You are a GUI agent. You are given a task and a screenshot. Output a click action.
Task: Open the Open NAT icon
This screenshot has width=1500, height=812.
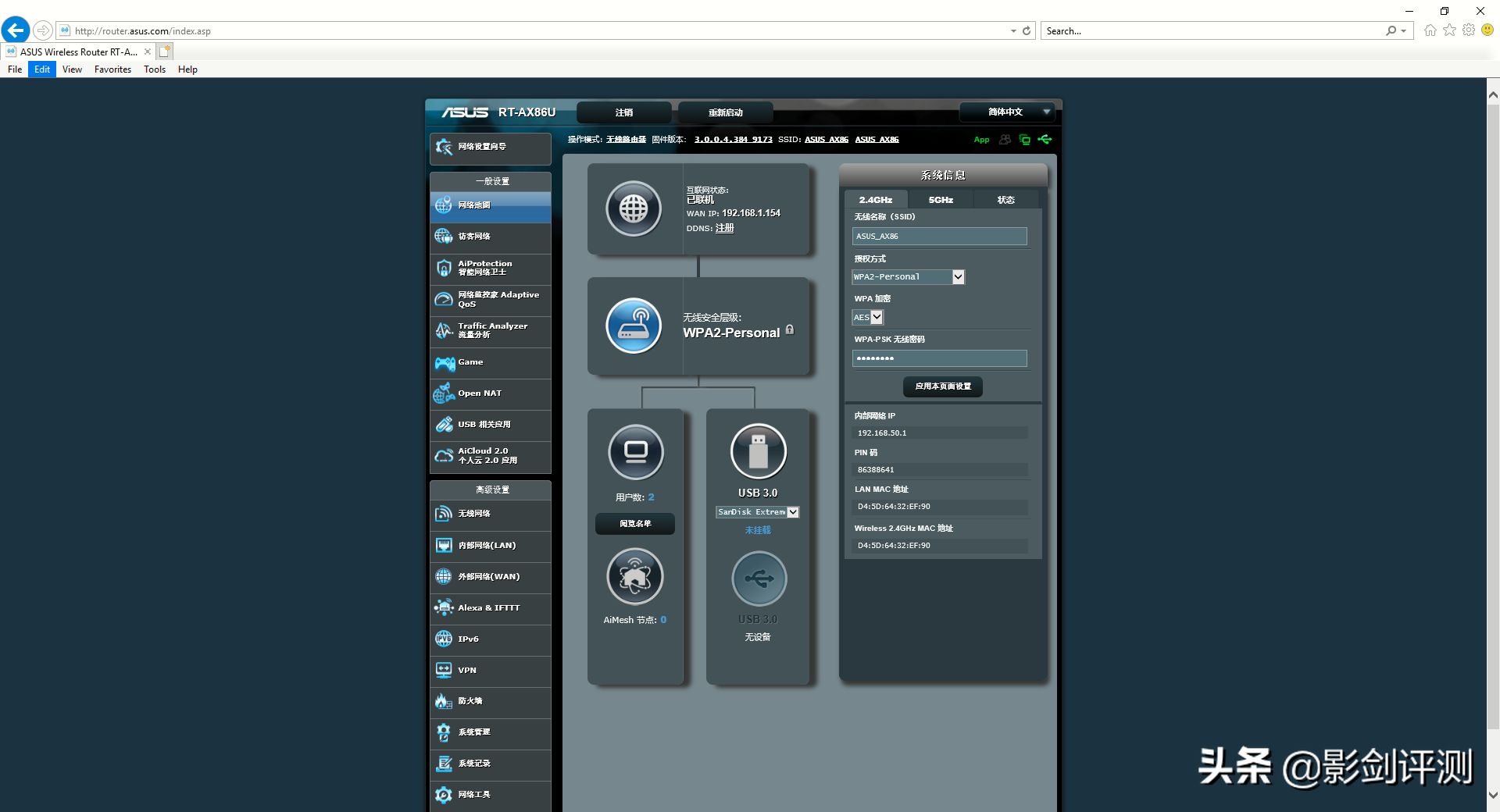click(444, 394)
